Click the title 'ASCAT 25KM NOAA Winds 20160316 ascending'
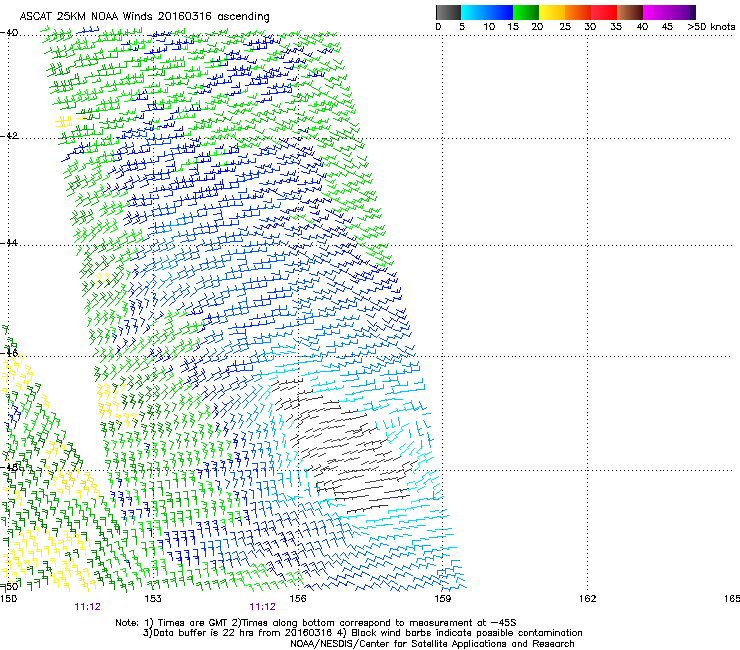Viewport: 740px width, 650px height. 144,17
